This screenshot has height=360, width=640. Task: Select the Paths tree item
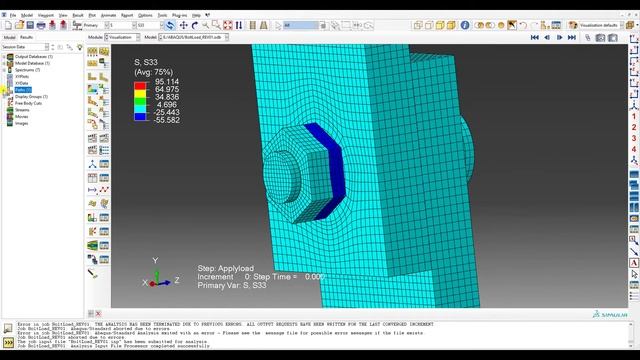click(x=23, y=90)
